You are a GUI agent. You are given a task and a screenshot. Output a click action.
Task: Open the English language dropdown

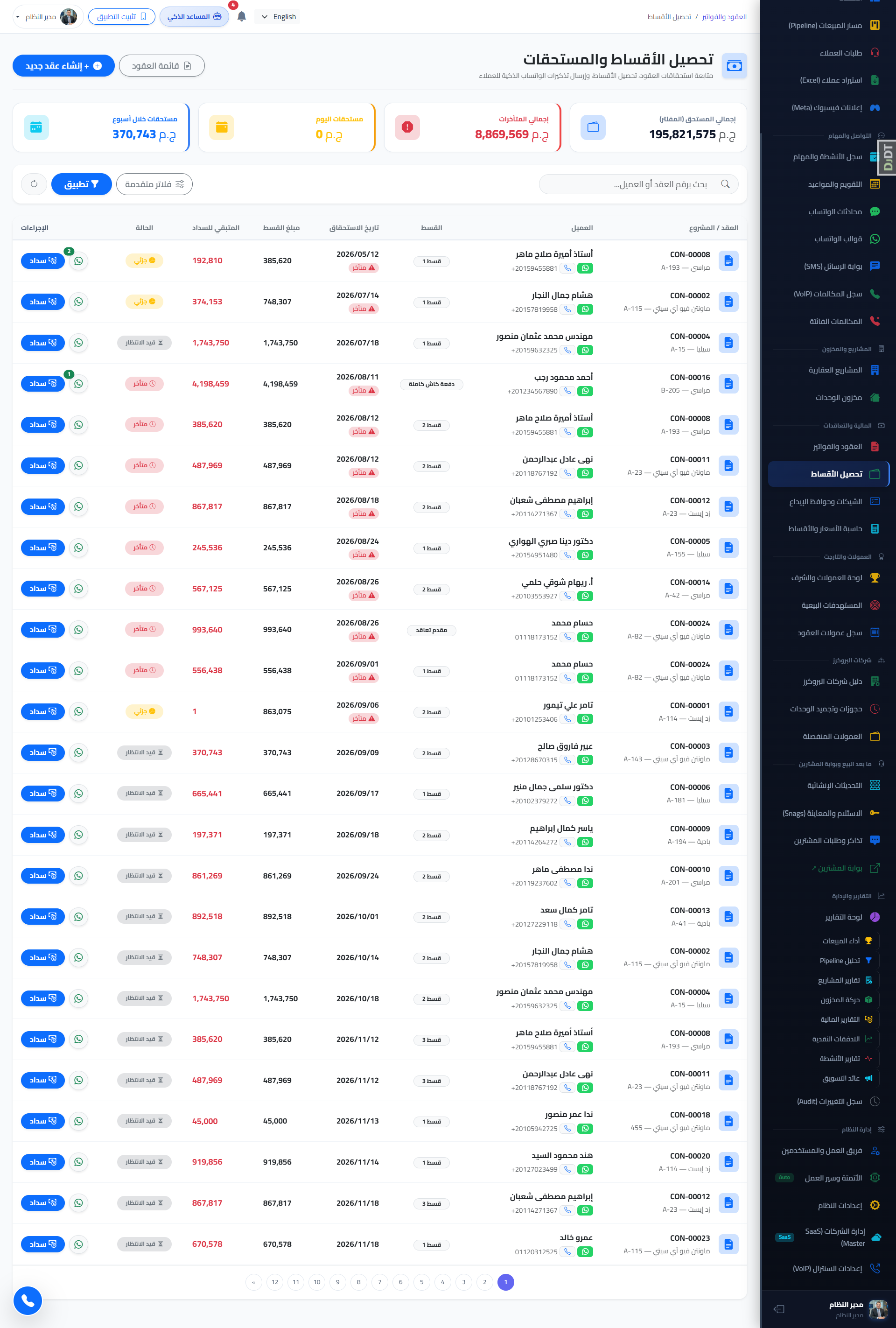click(278, 17)
